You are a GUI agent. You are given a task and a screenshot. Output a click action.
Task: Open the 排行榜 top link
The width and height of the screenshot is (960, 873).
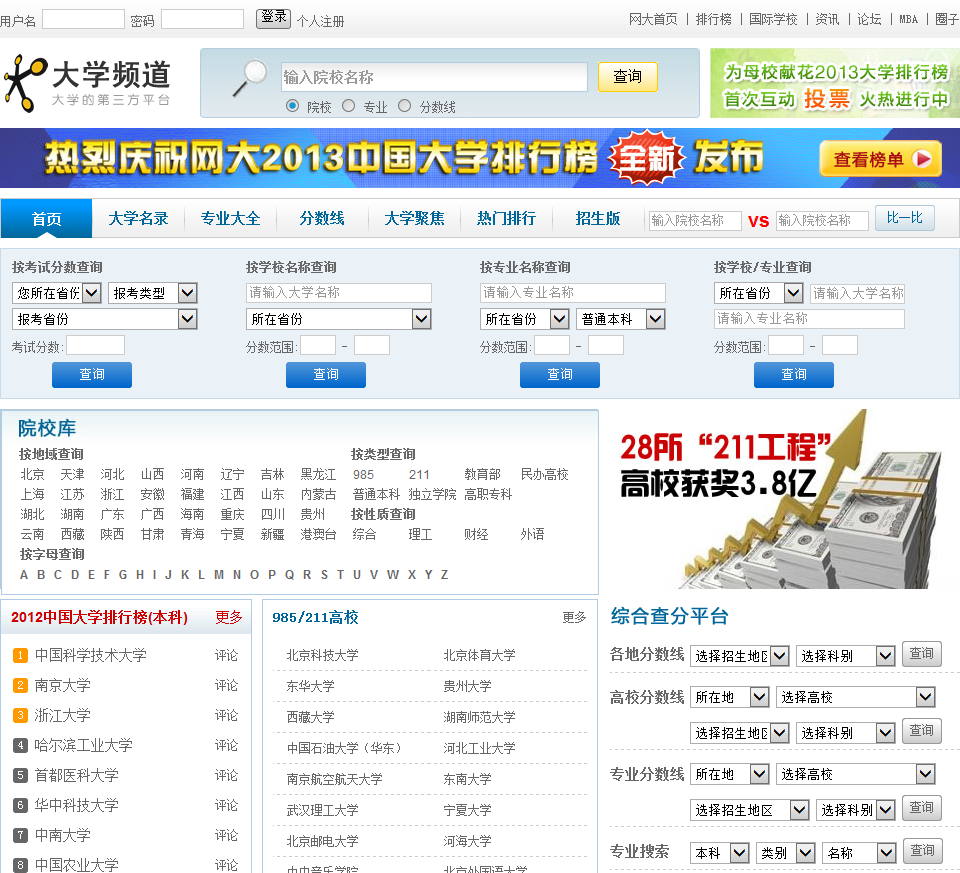pos(713,20)
